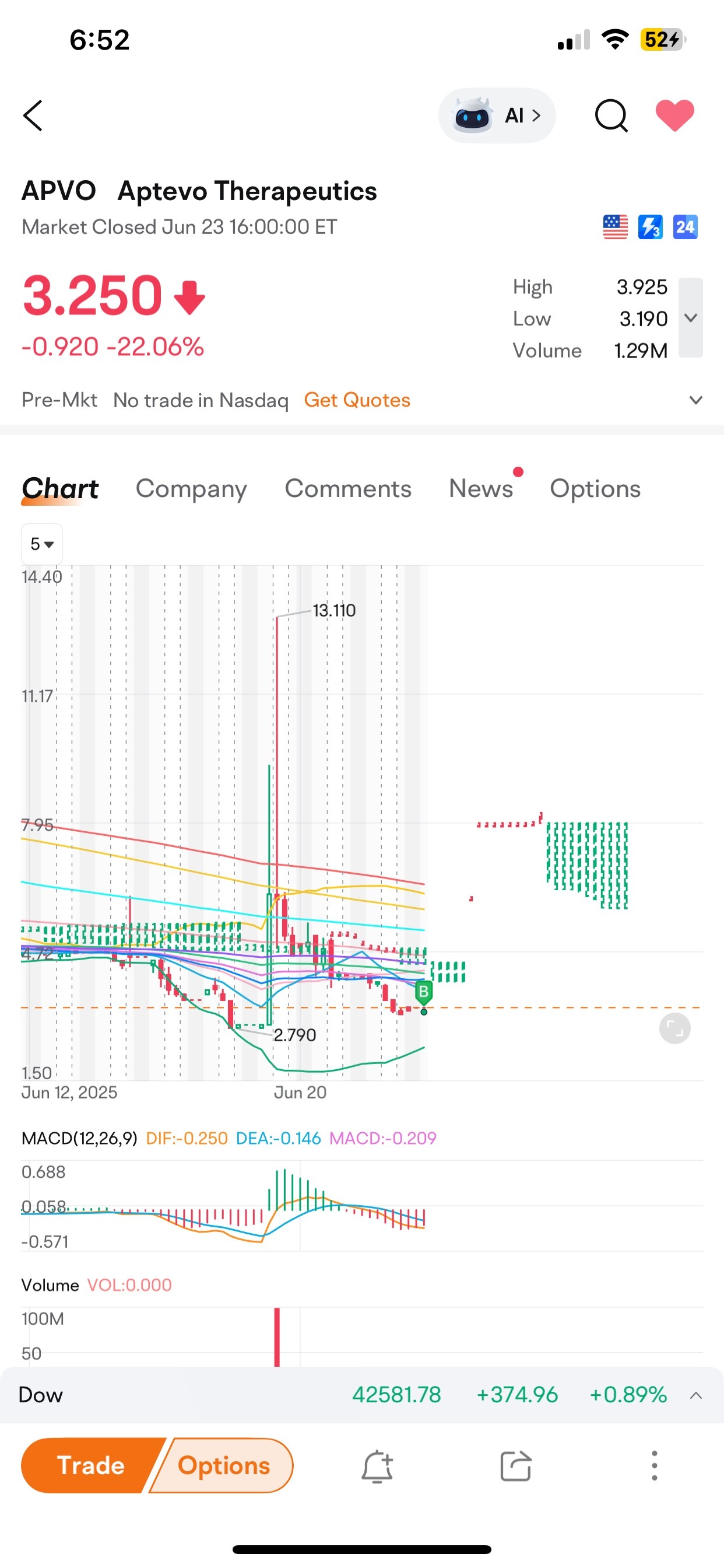Open the Comments tab
The width and height of the screenshot is (724, 1568).
click(348, 488)
